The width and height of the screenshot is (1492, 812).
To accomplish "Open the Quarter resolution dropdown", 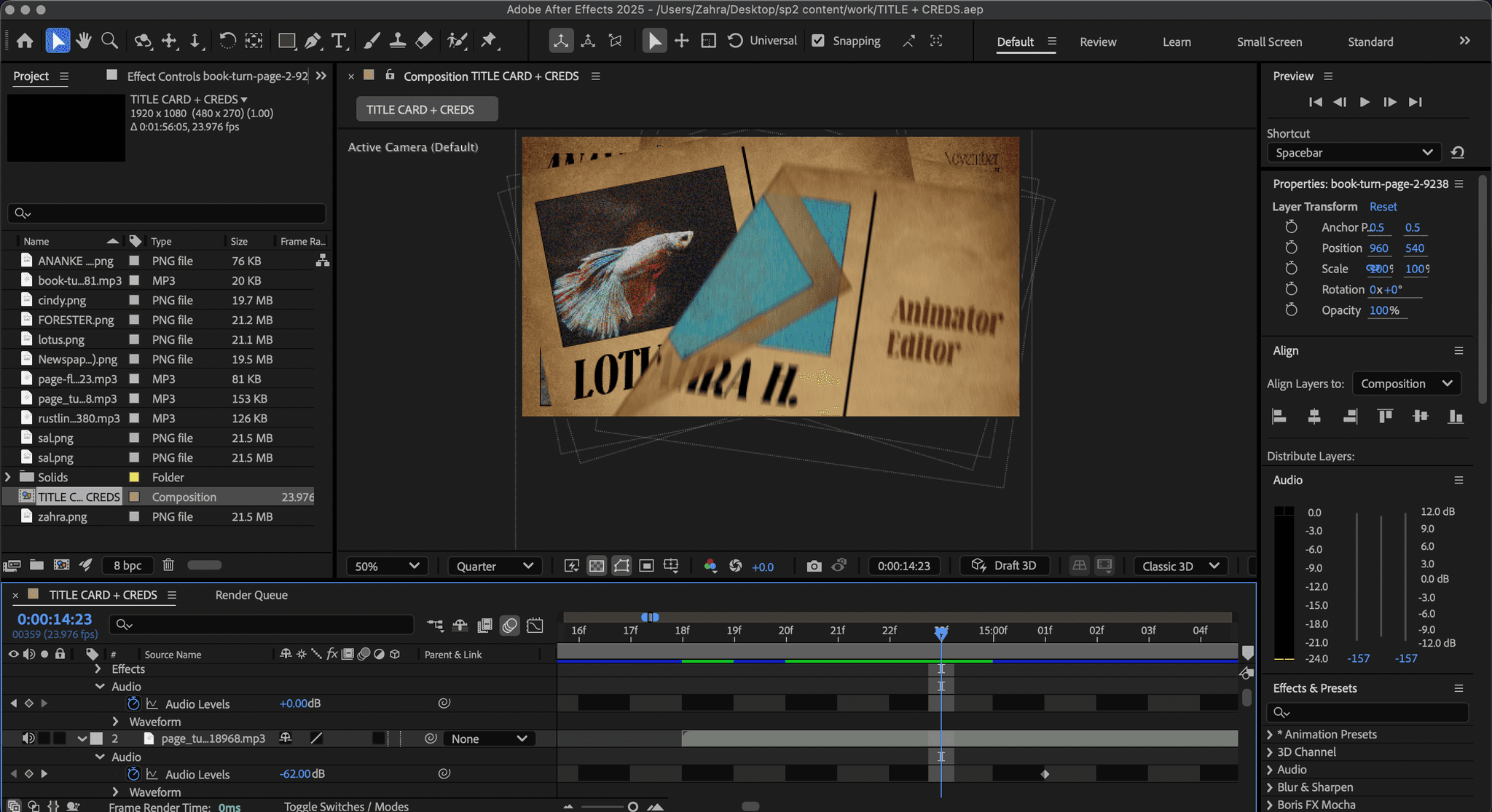I will tap(495, 566).
